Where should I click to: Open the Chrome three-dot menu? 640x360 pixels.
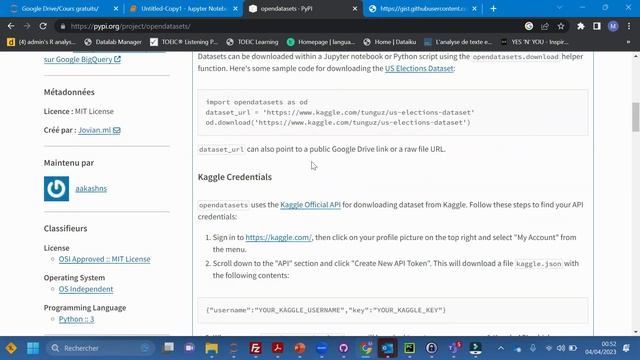pos(629,26)
